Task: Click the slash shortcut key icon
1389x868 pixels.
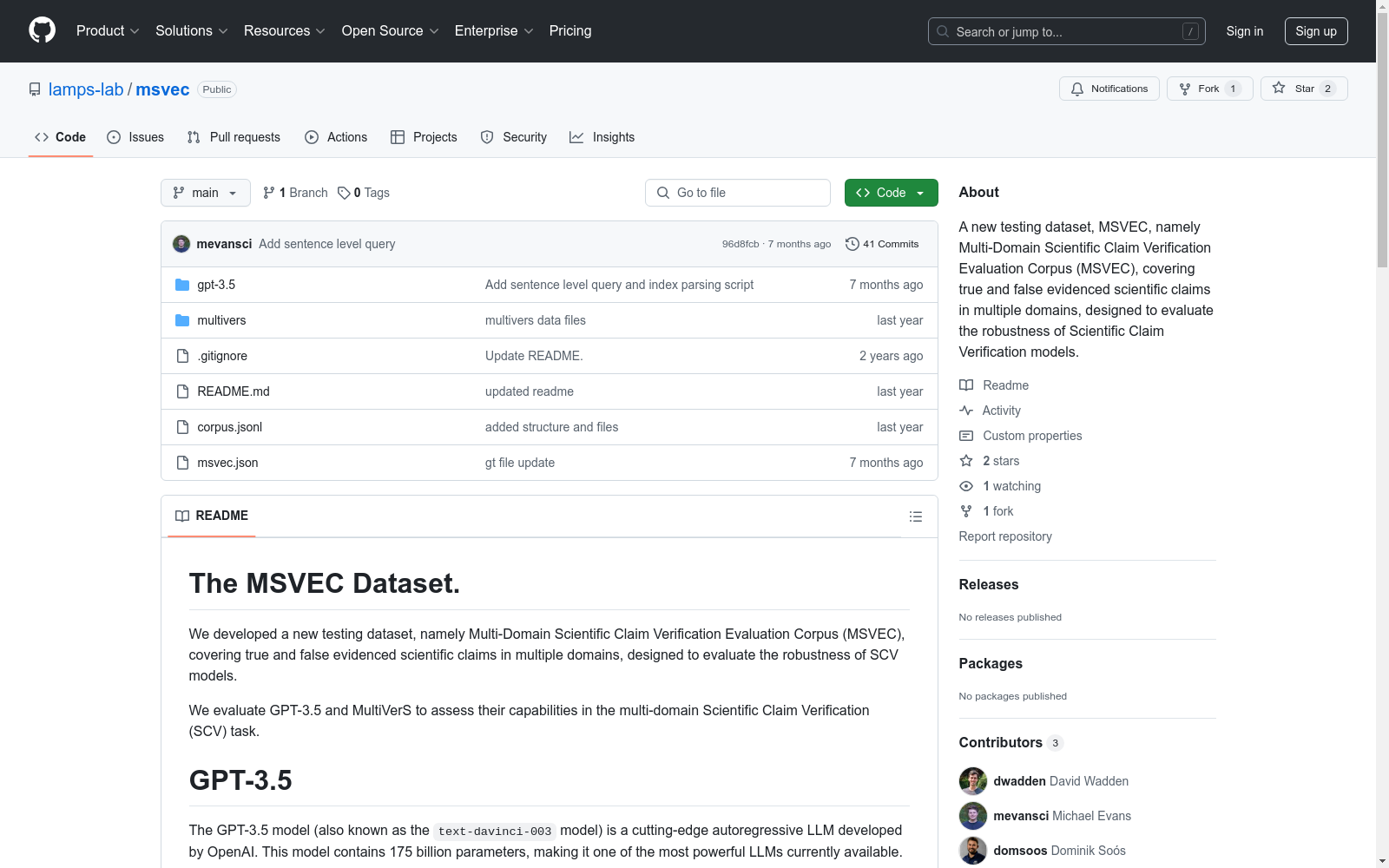Action: tap(1190, 31)
